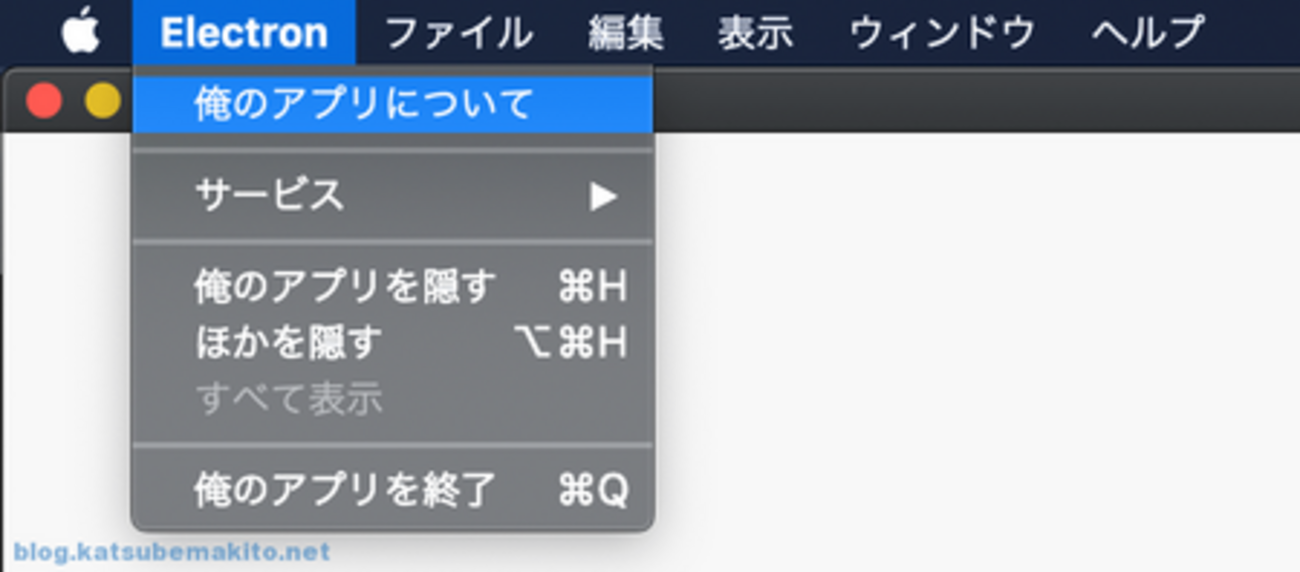Image resolution: width=1300 pixels, height=572 pixels.
Task: Open the Apple logo menu
Action: (x=81, y=32)
